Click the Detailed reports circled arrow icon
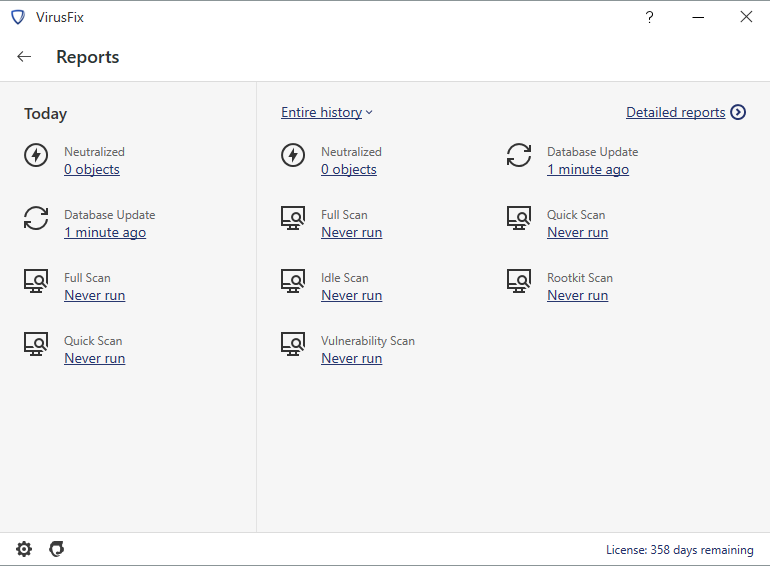770x566 pixels. click(738, 112)
